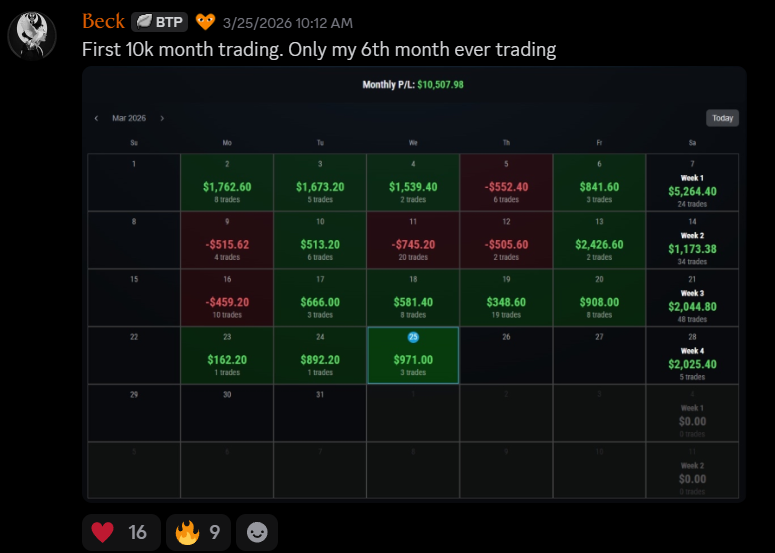
Task: Open the add reaction smiley button
Action: 257,532
